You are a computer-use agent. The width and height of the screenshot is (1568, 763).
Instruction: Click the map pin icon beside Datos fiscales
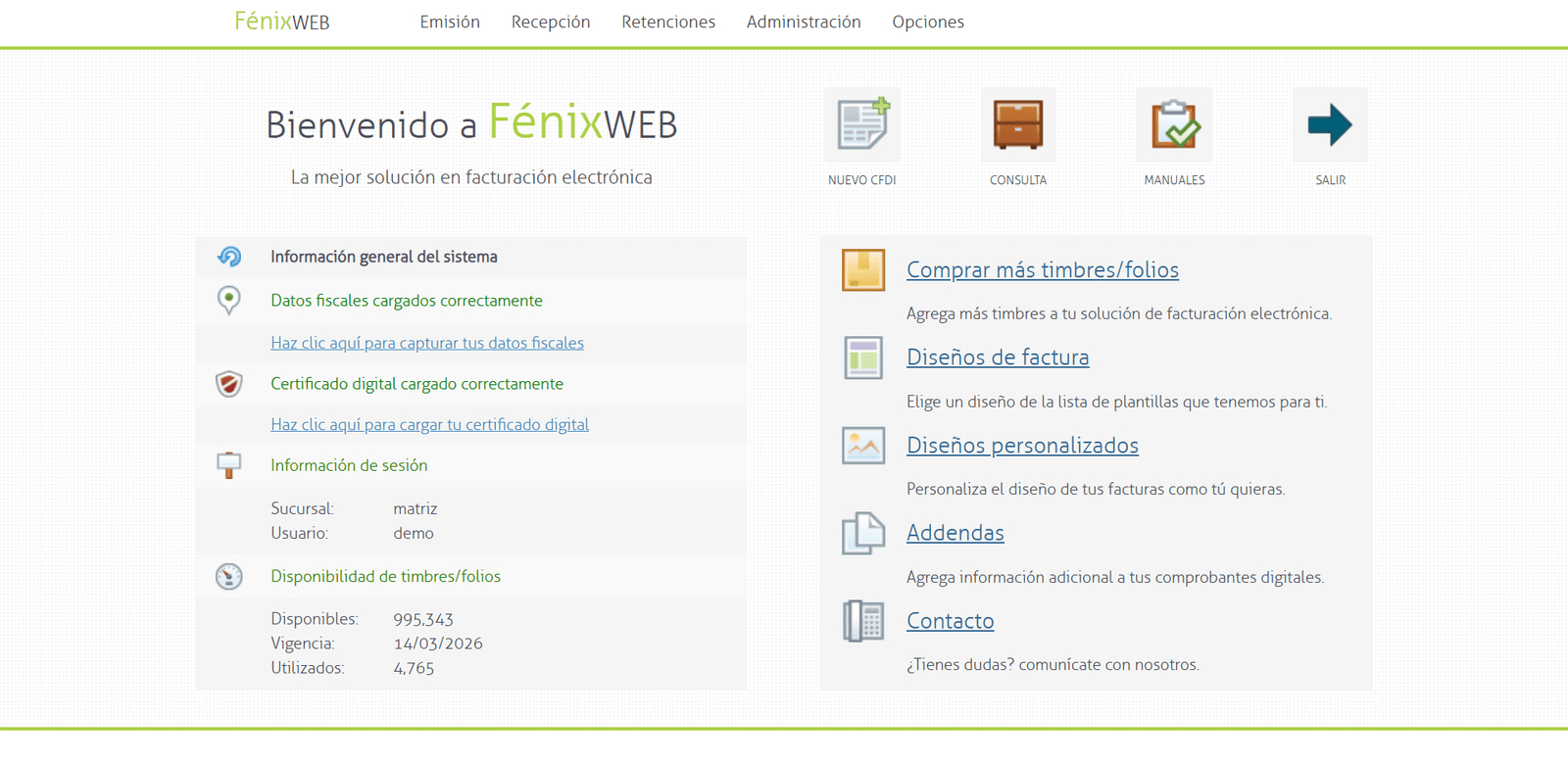click(228, 300)
